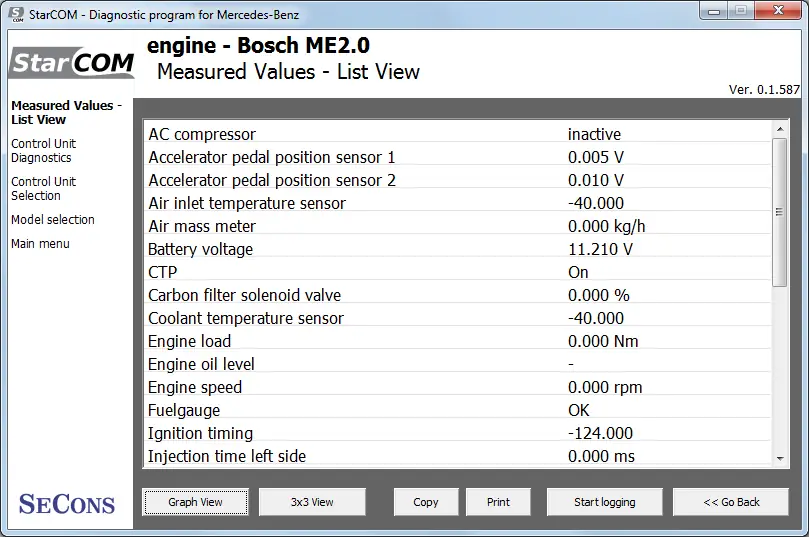Click the scroll down arrow in the list
Image resolution: width=809 pixels, height=537 pixels.
click(780, 458)
